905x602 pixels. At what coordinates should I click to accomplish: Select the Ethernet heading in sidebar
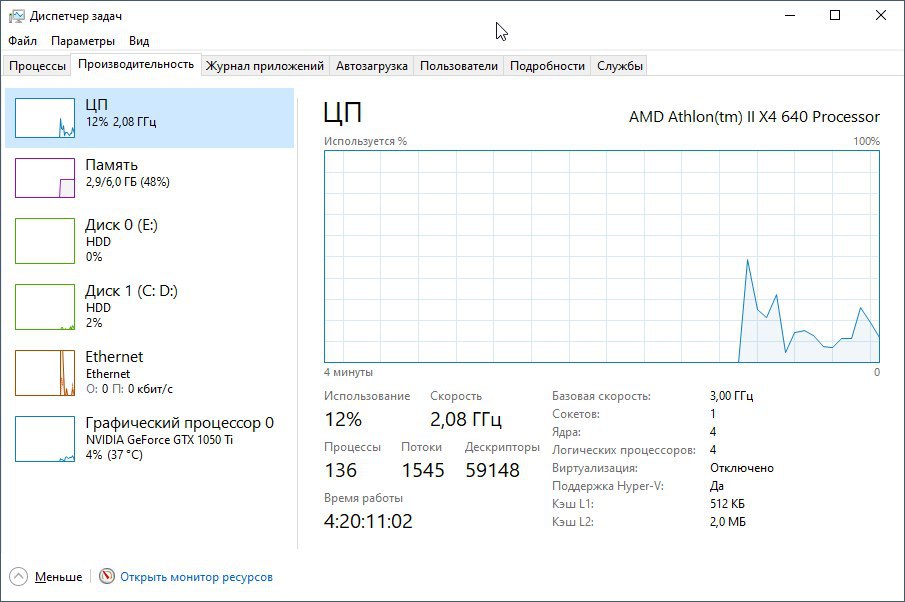click(114, 357)
